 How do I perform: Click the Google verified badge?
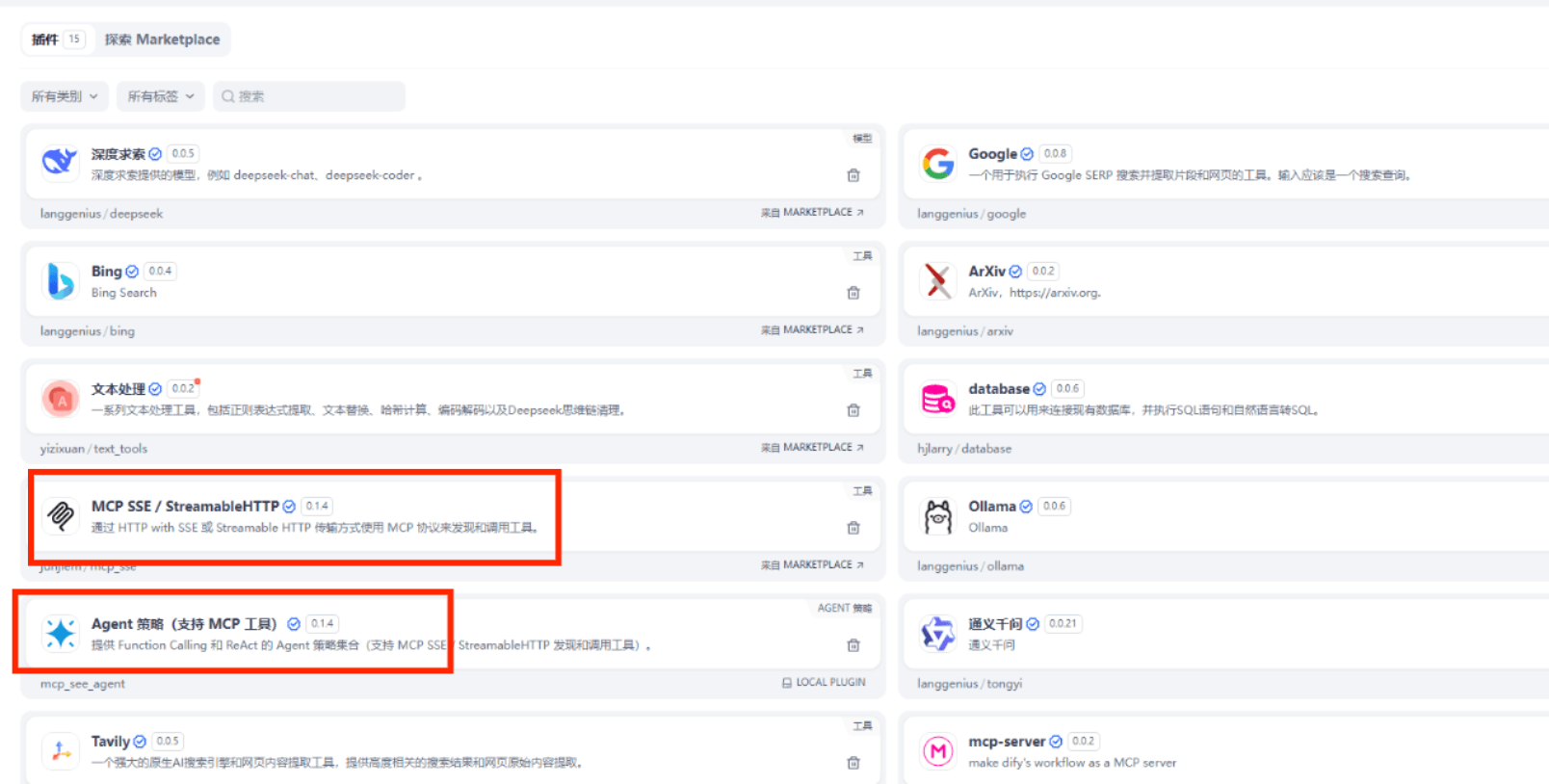click(1027, 154)
